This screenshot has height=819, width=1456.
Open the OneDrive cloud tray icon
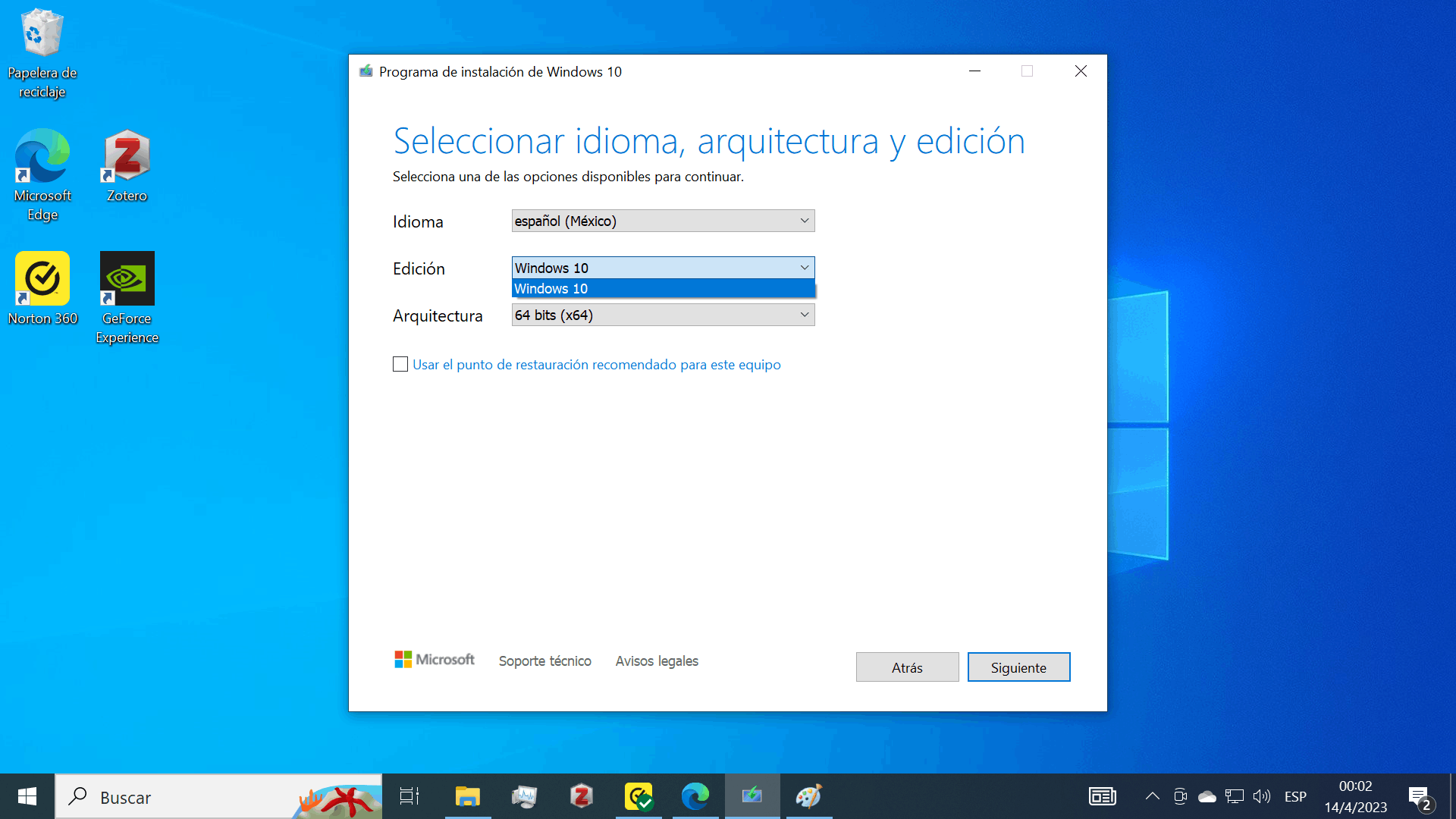pos(1207,796)
